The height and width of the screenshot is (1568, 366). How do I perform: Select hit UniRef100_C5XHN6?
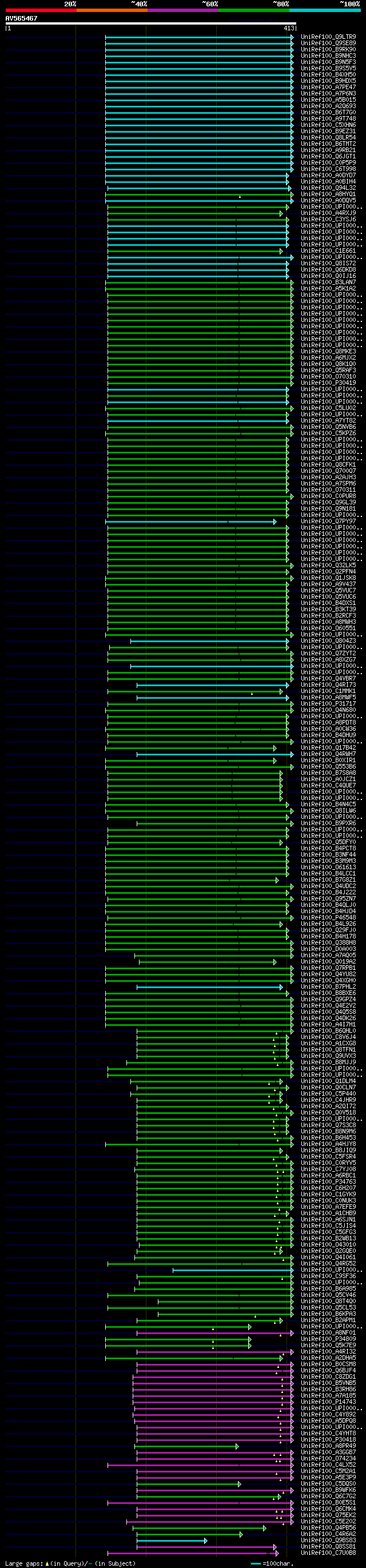328,125
